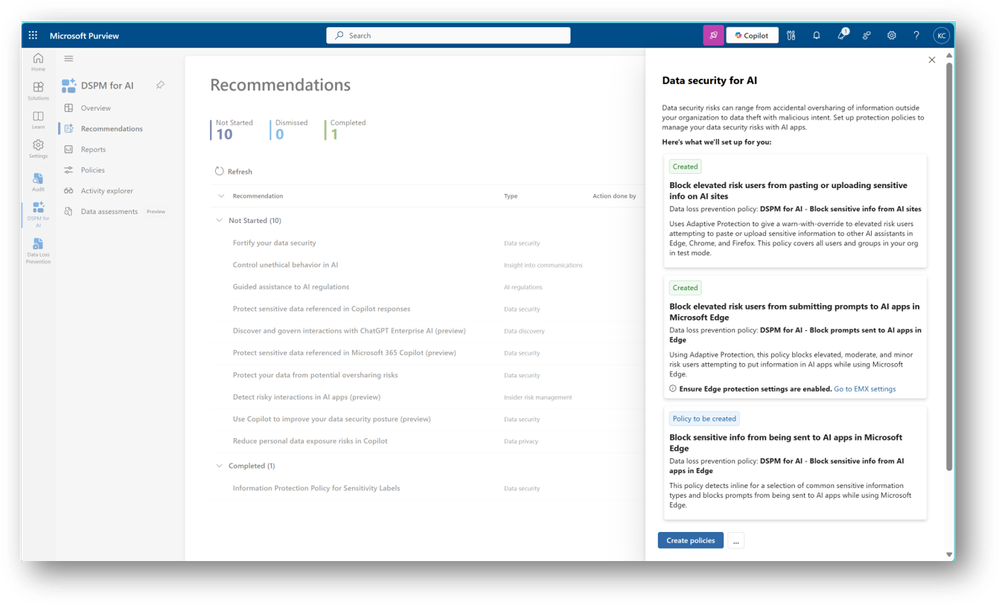Pin the DSPM for AI navigation
The width and height of the screenshot is (999, 604).
click(161, 85)
